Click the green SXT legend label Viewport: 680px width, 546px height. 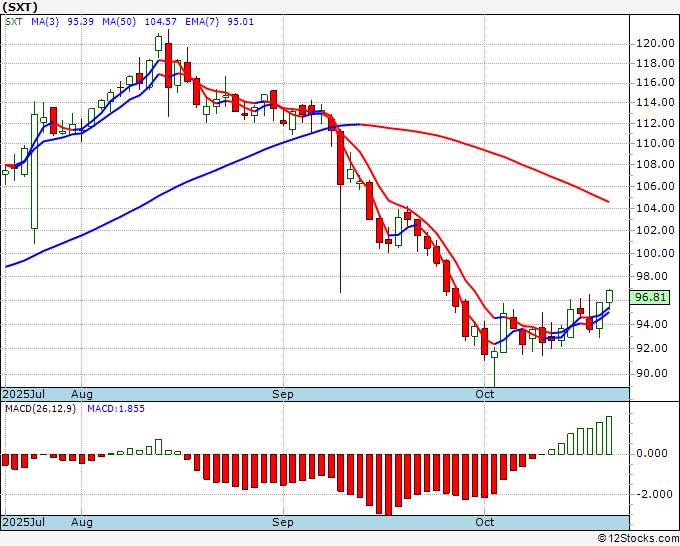(x=13, y=22)
